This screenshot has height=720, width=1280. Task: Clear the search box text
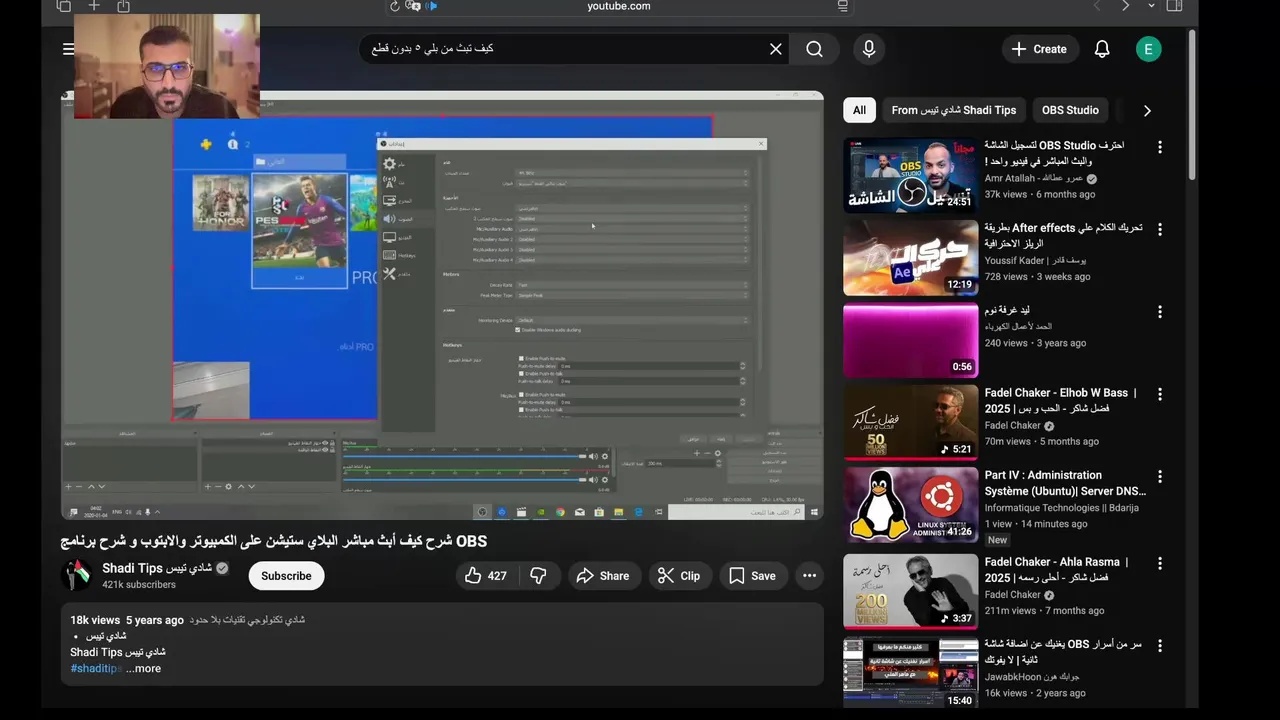[775, 49]
